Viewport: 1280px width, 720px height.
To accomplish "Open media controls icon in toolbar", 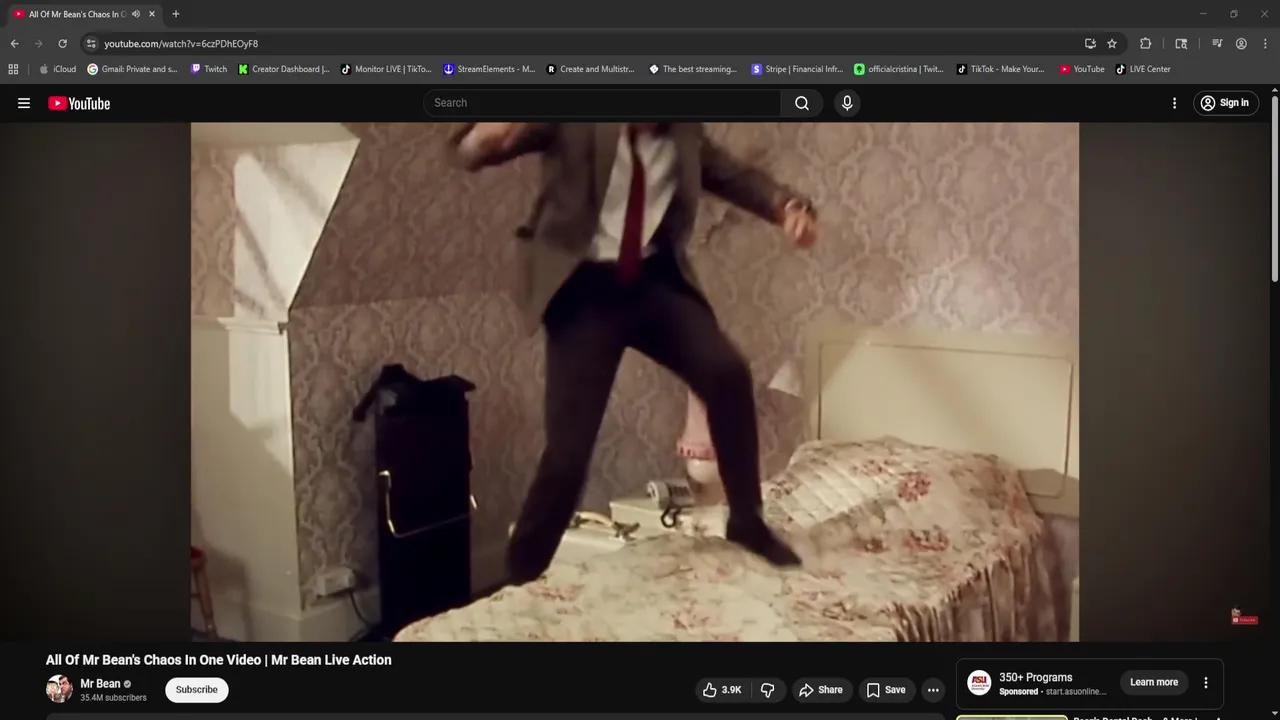I will click(x=1217, y=44).
